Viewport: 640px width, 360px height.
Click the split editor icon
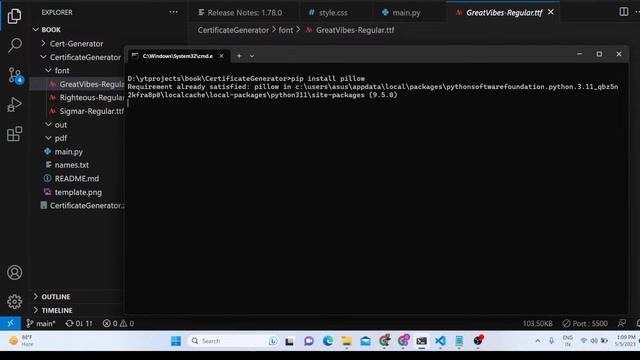pyautogui.click(x=623, y=12)
